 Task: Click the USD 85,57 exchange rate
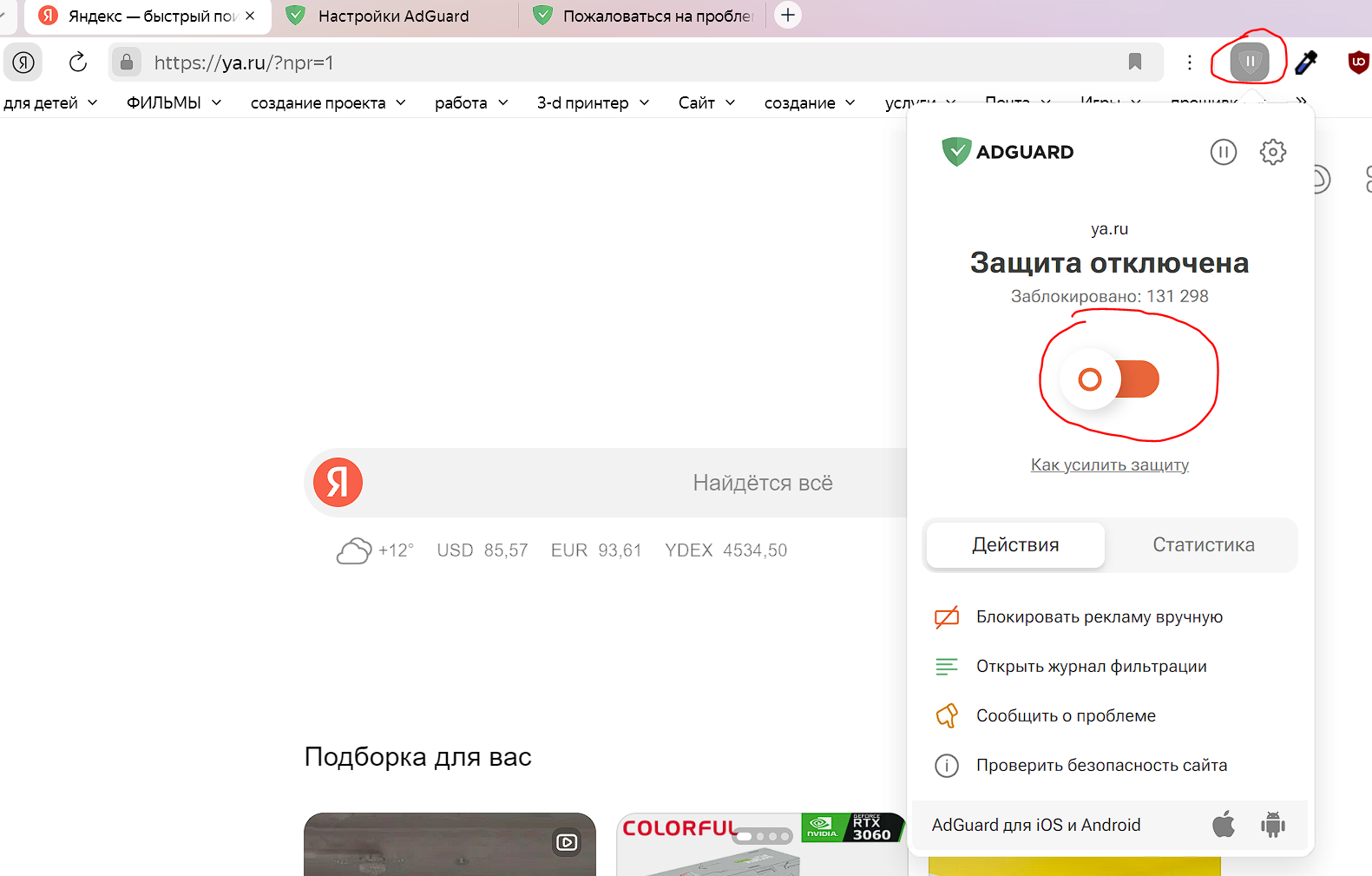pyautogui.click(x=482, y=550)
